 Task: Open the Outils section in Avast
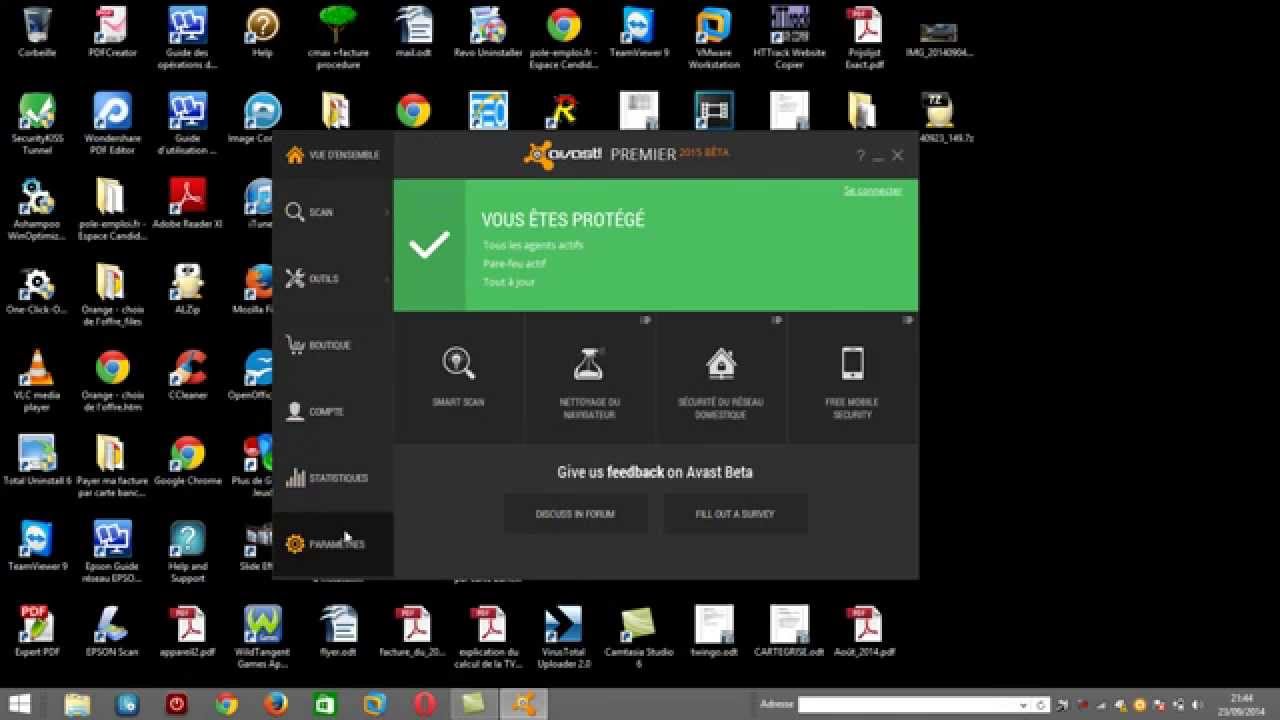point(333,279)
